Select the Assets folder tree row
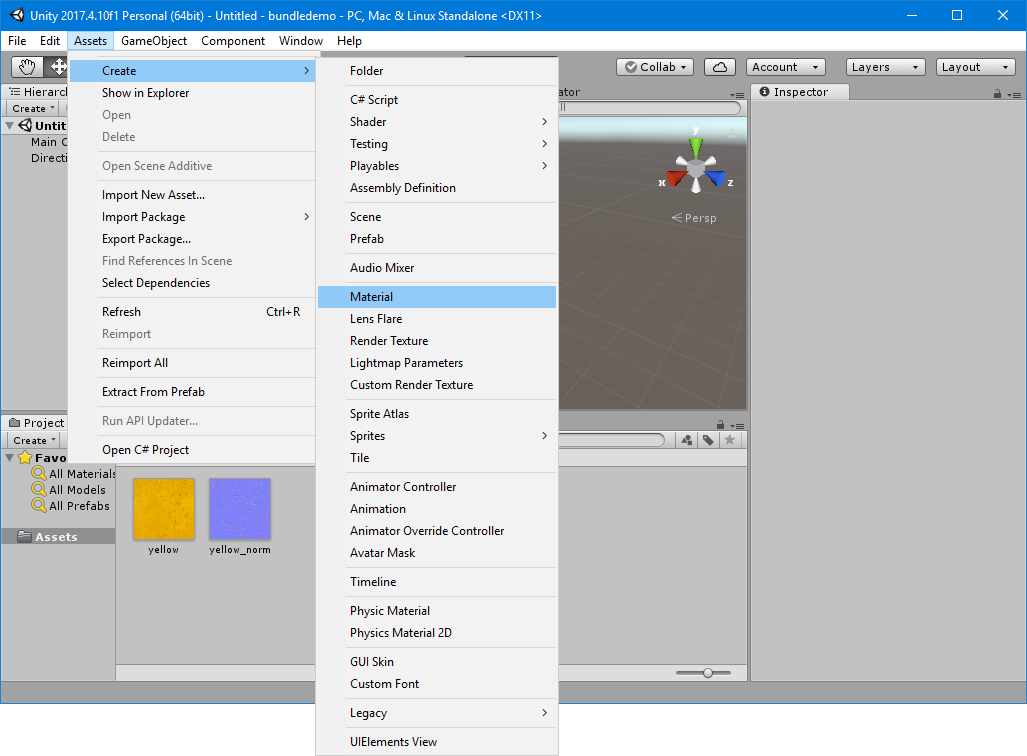 58,537
